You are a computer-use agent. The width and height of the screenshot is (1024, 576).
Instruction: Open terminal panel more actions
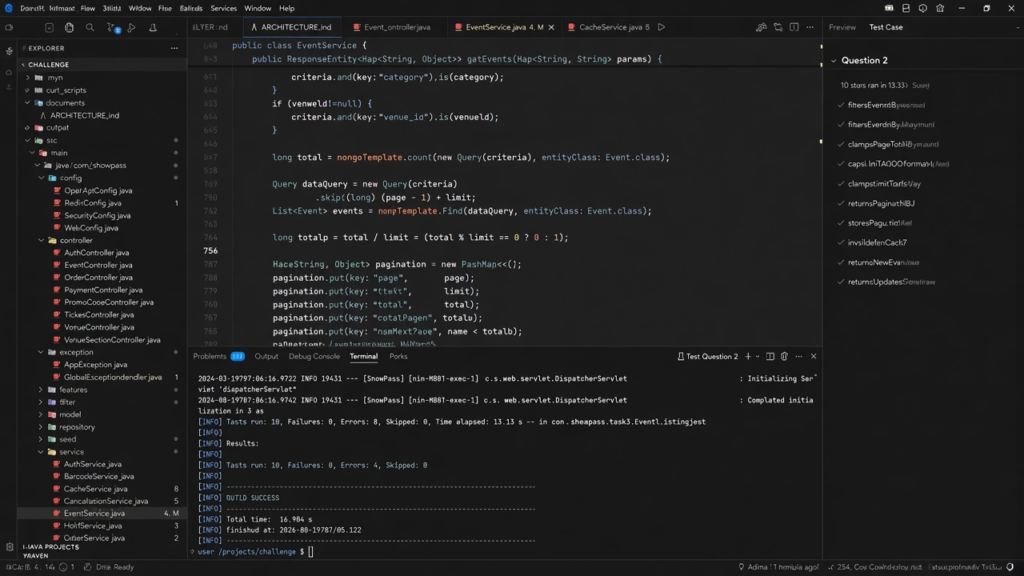point(799,357)
